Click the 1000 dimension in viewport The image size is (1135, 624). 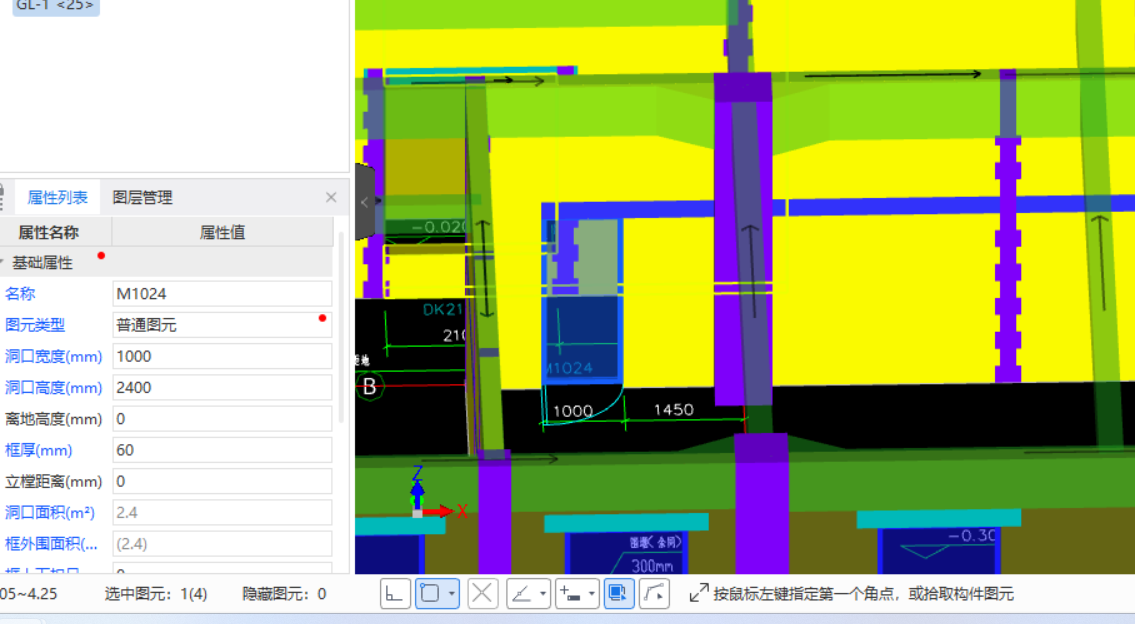point(573,411)
